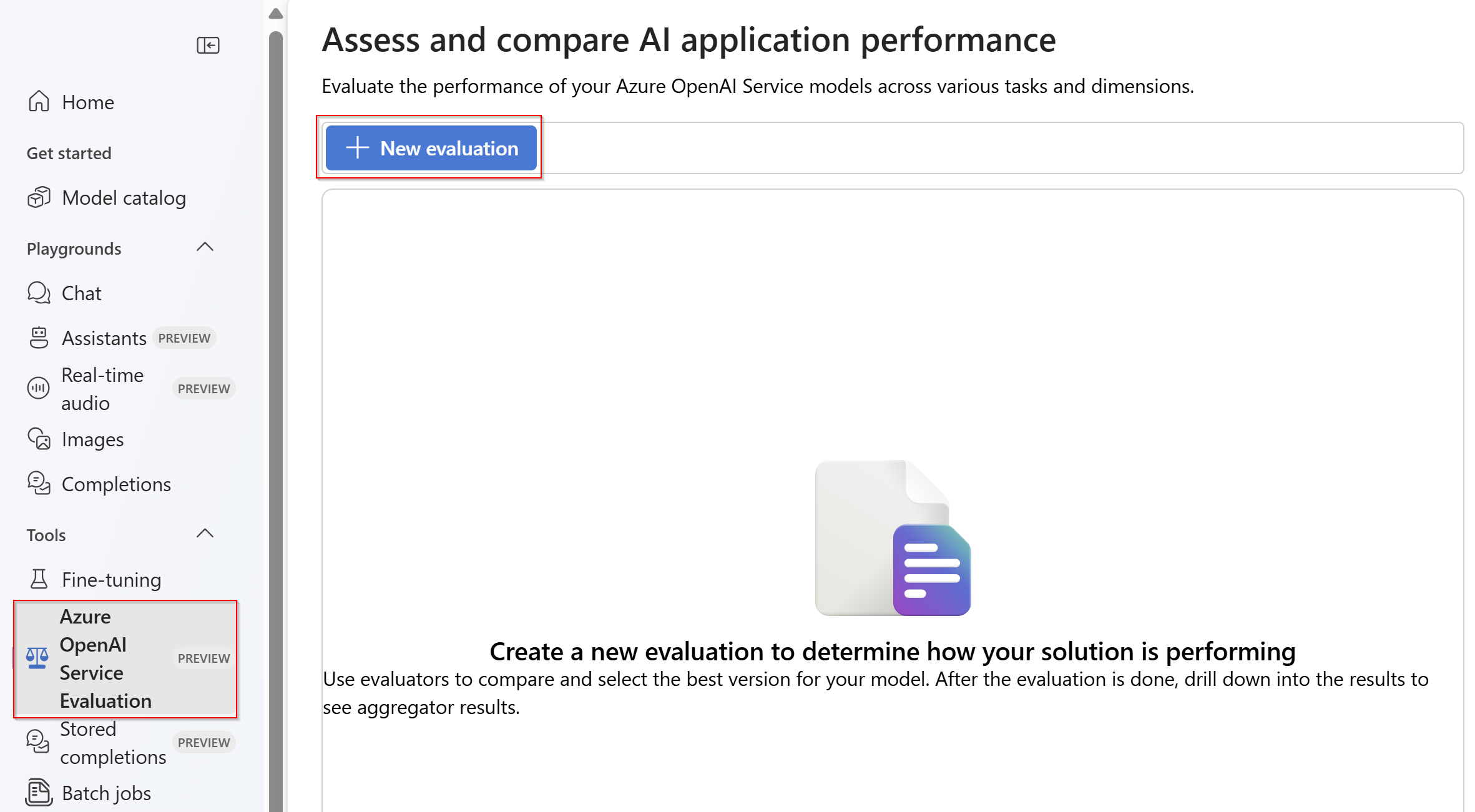
Task: Click the Chat bubble icon
Action: pos(39,293)
